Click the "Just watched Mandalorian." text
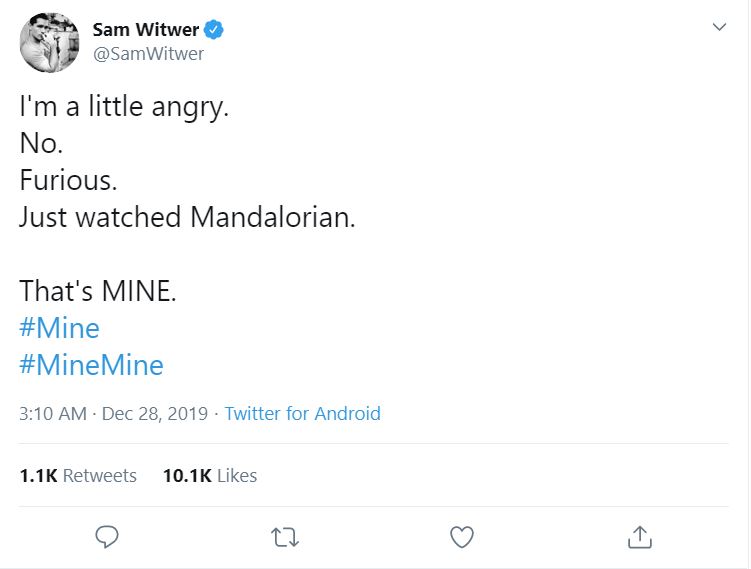This screenshot has height=569, width=751. (187, 217)
